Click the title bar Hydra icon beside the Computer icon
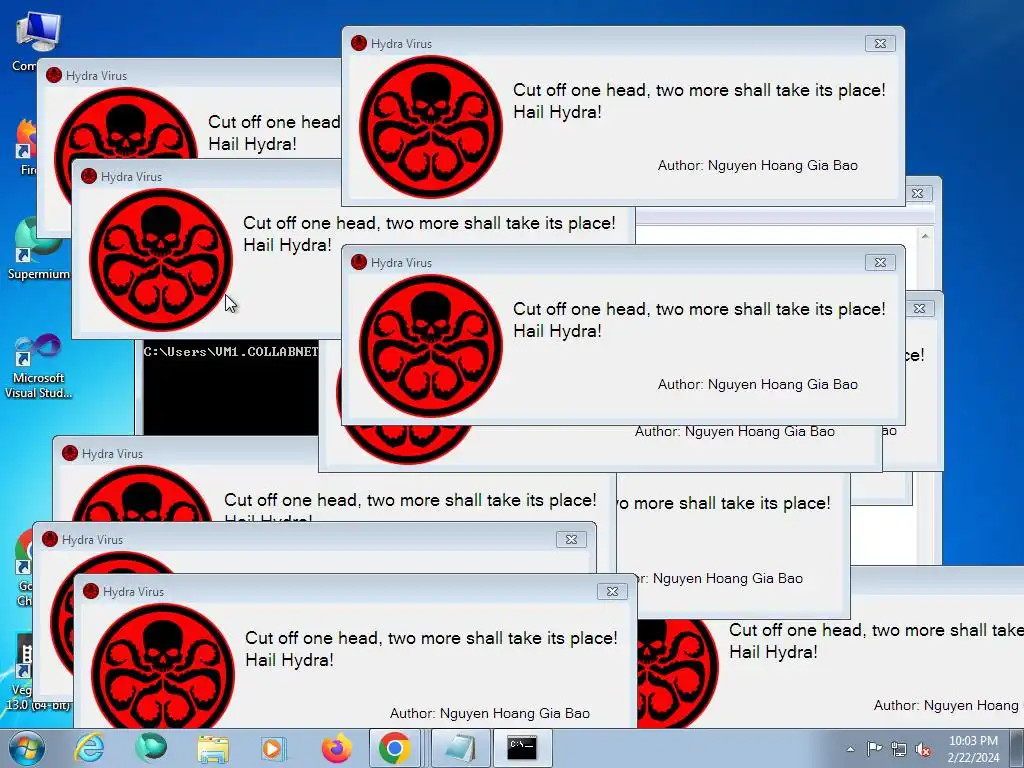The image size is (1024, 768). tap(54, 75)
